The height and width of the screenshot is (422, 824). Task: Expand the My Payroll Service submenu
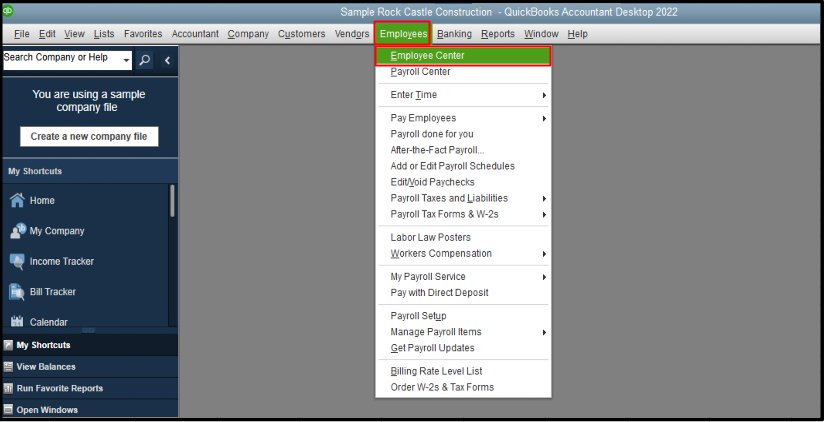point(544,277)
